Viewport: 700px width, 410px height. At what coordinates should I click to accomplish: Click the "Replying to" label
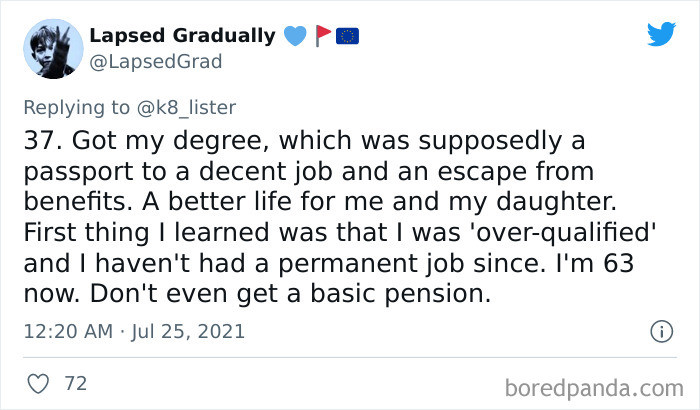pyautogui.click(x=82, y=104)
